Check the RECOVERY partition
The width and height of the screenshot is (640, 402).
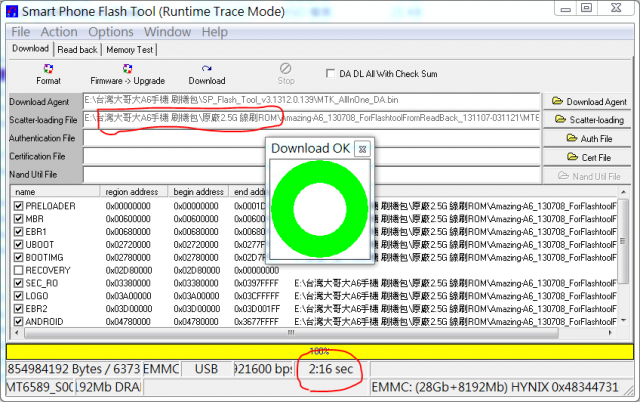[x=18, y=270]
